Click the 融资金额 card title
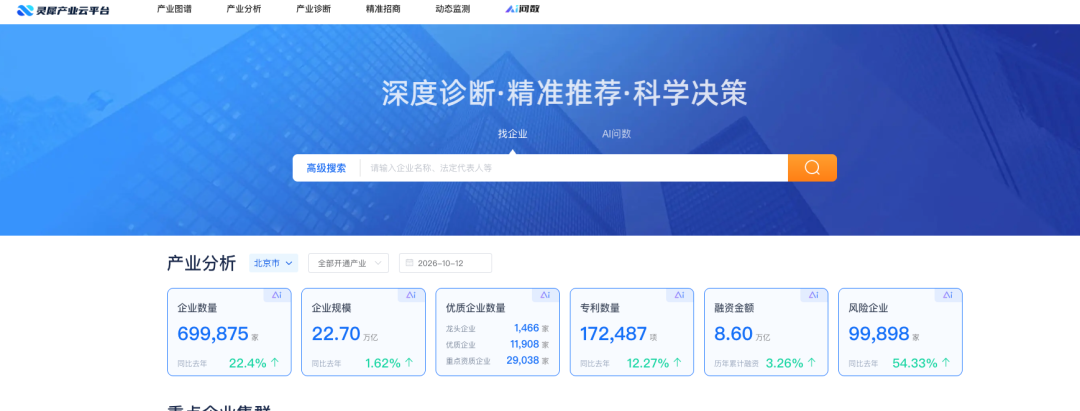This screenshot has width=1080, height=411. [734, 308]
